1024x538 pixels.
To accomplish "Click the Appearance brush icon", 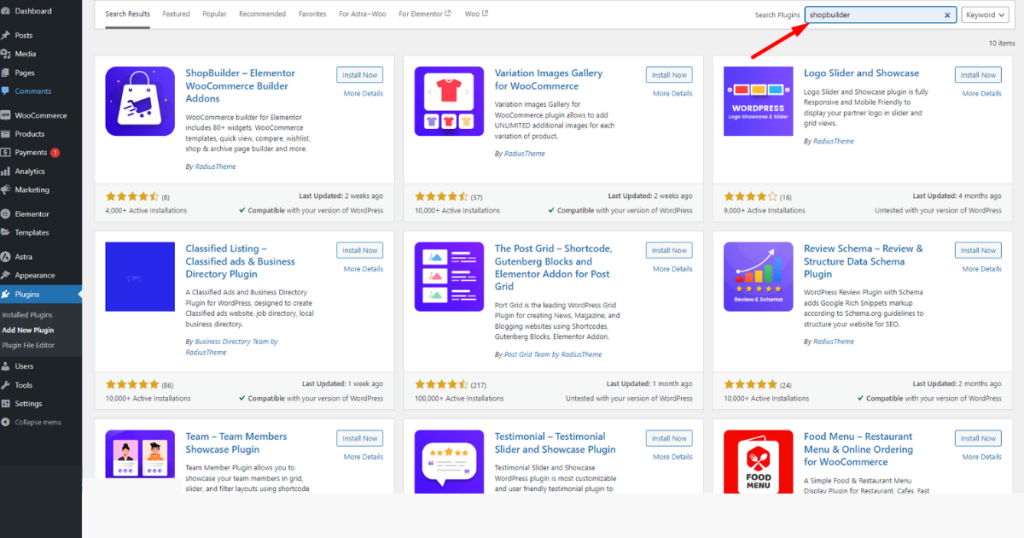I will click(x=6, y=276).
